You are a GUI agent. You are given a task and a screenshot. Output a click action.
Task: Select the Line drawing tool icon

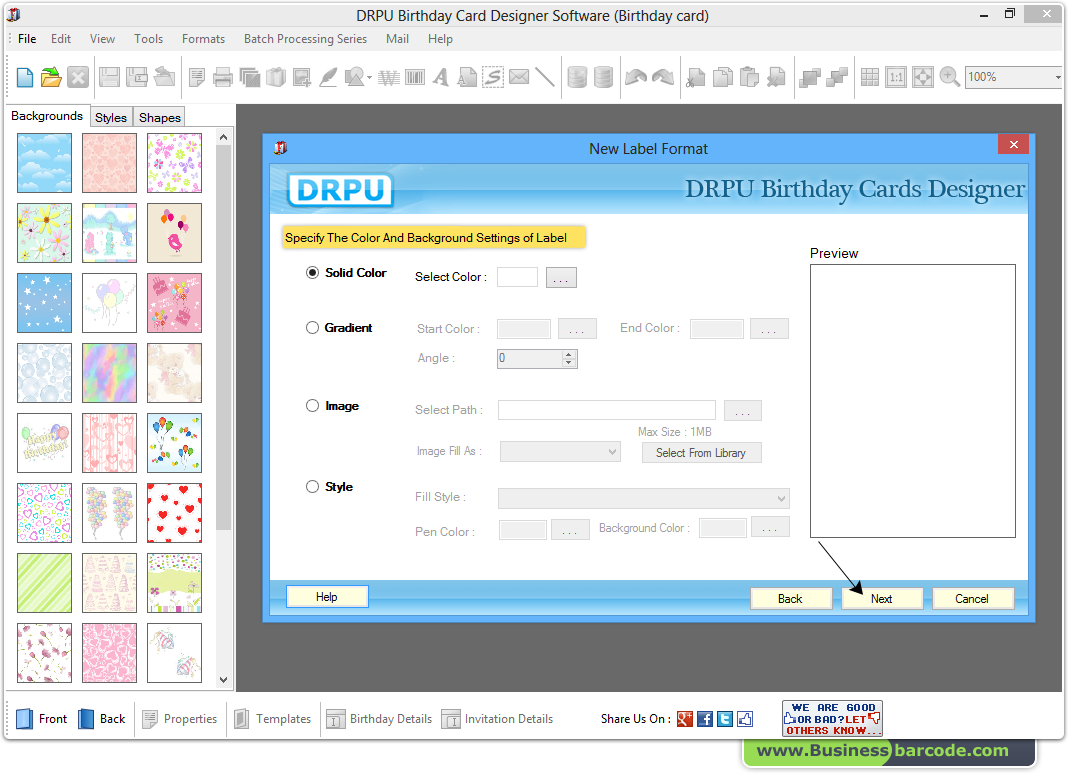click(545, 77)
